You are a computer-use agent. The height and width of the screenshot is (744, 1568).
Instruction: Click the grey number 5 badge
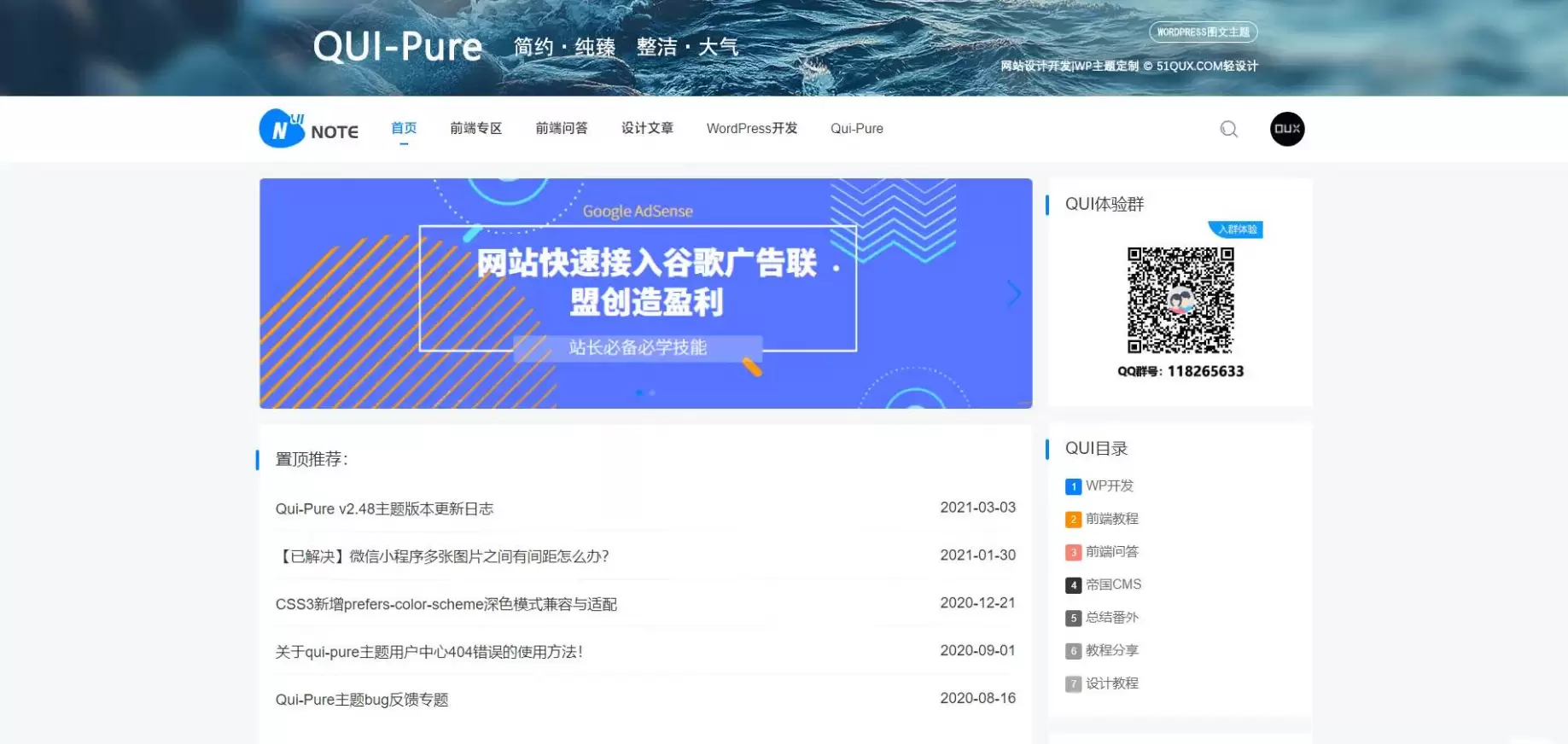tap(1073, 618)
